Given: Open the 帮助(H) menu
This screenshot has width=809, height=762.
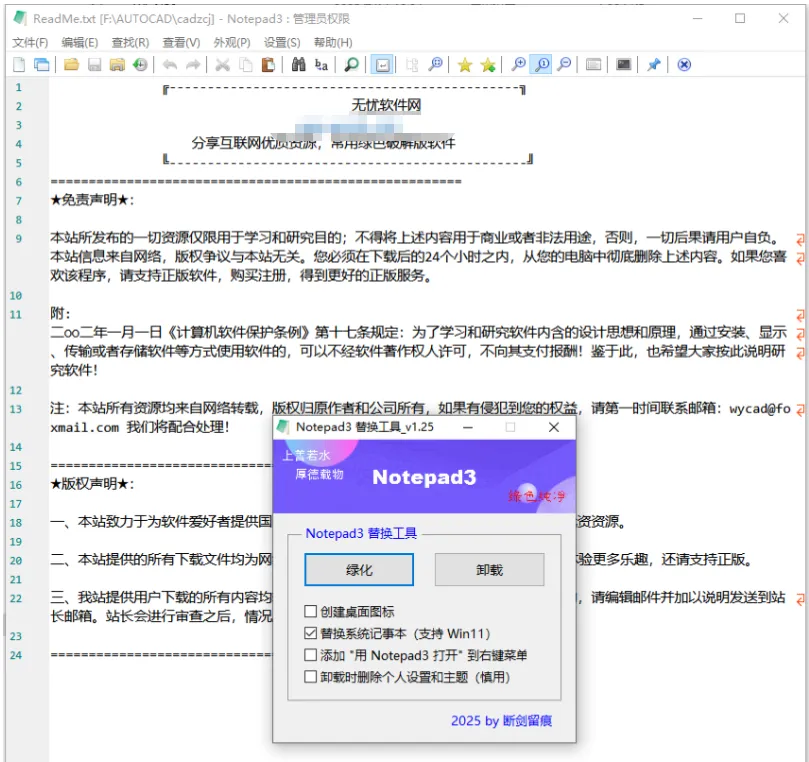Looking at the screenshot, I should click(333, 42).
